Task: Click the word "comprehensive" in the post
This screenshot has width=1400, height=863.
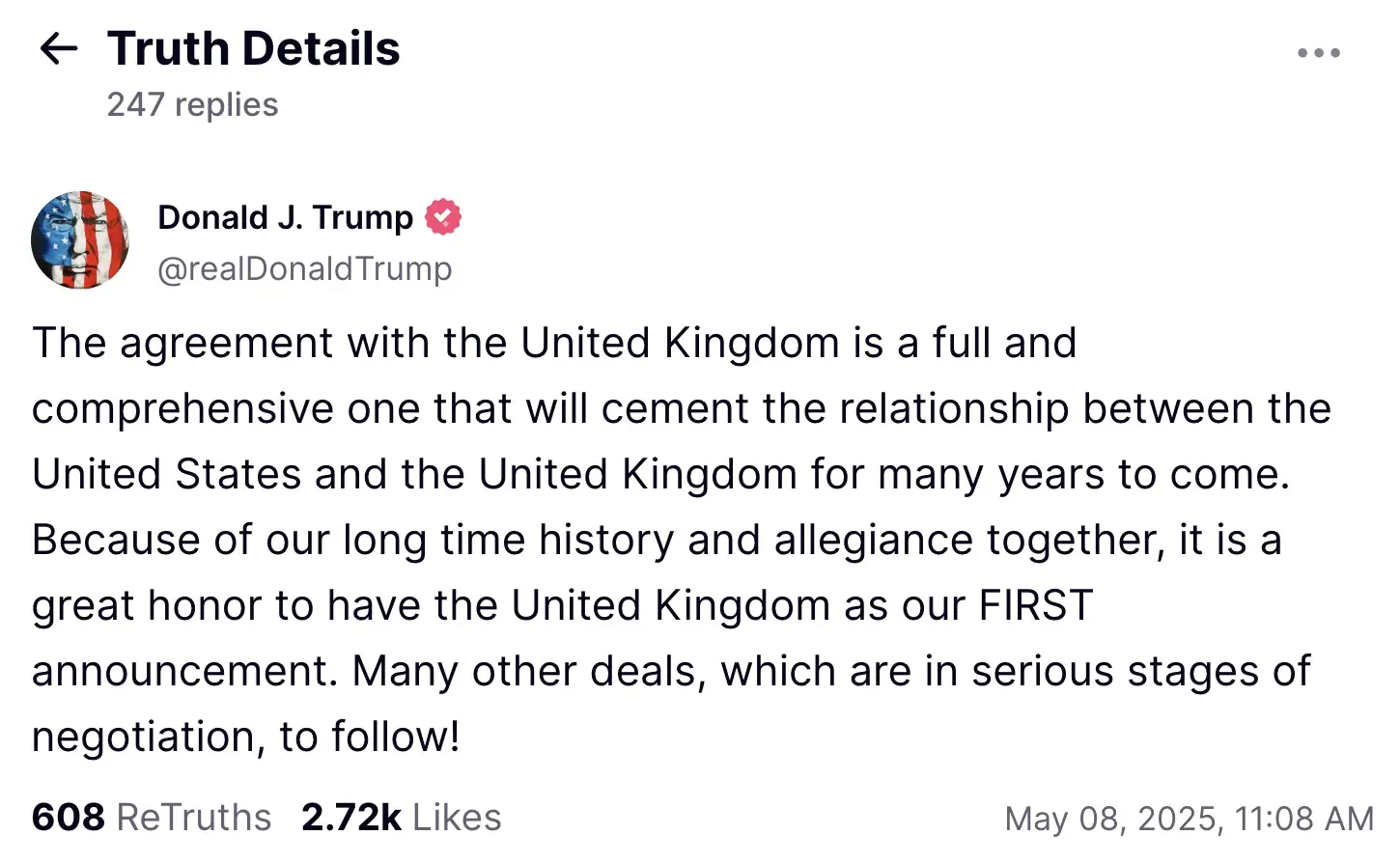Action: (182, 409)
